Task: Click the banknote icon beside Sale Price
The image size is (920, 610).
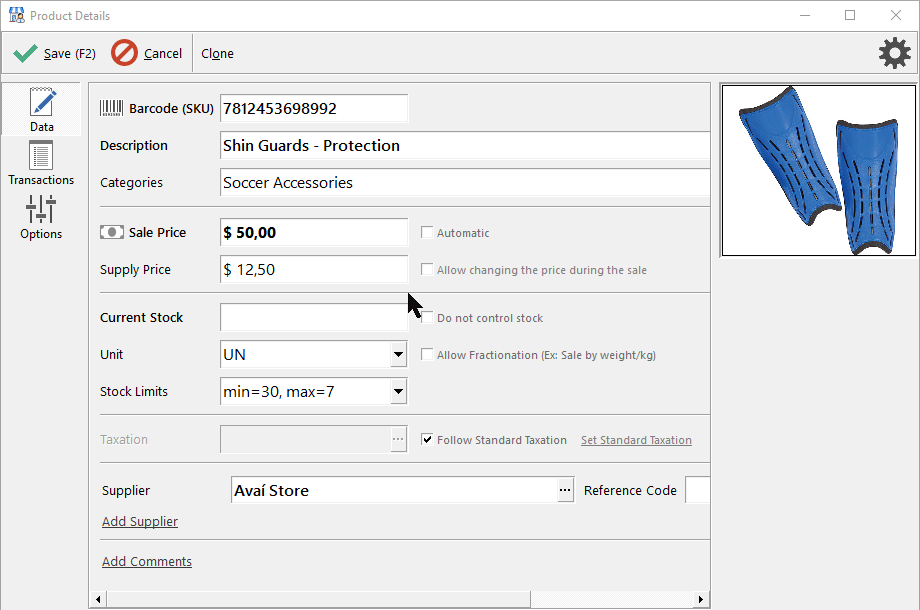Action: [x=111, y=232]
